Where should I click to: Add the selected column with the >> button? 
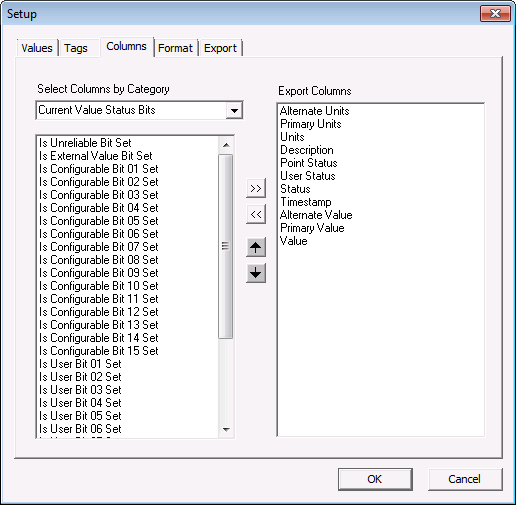click(x=256, y=188)
